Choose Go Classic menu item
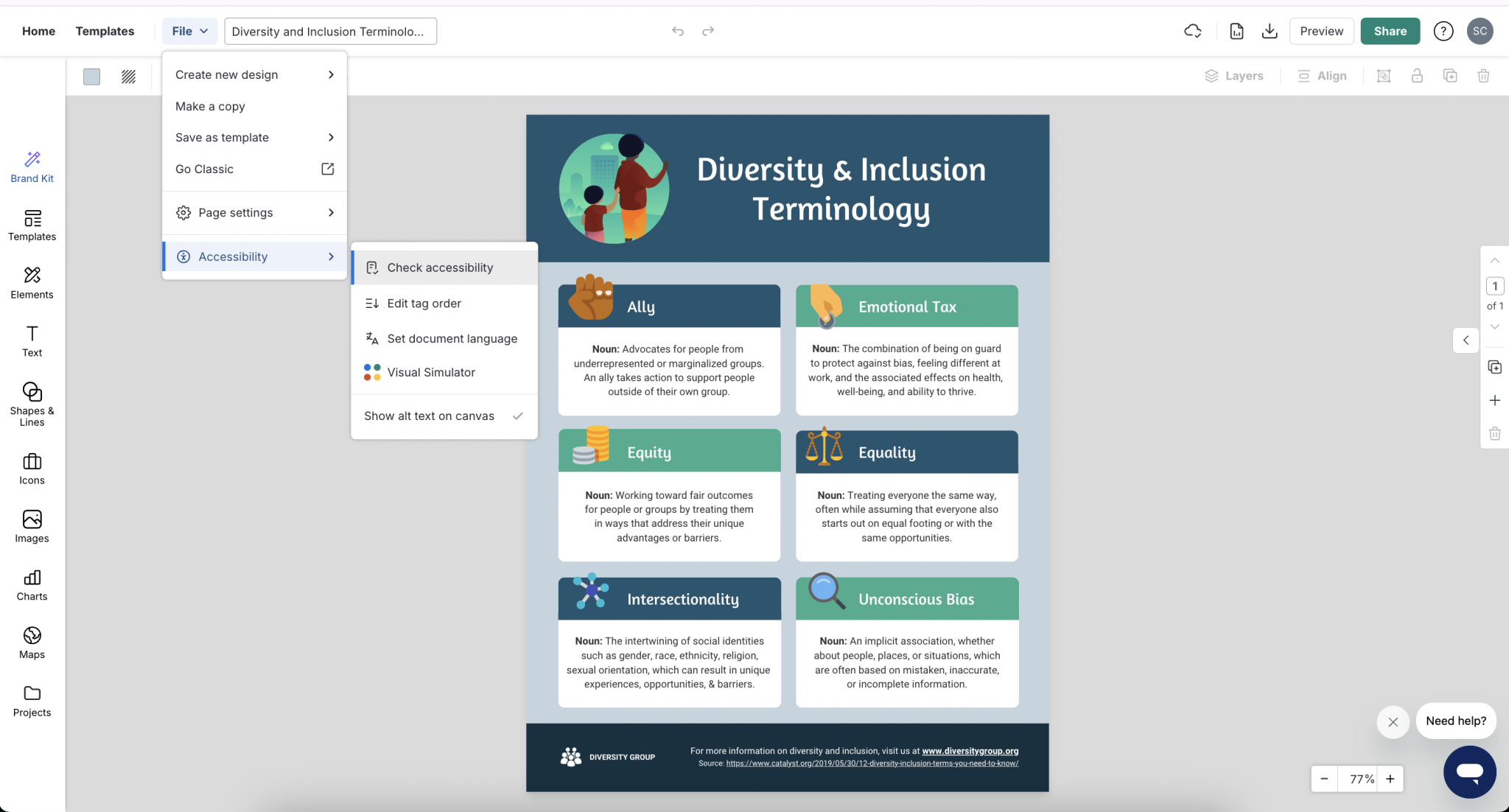Viewport: 1509px width, 812px height. (254, 169)
